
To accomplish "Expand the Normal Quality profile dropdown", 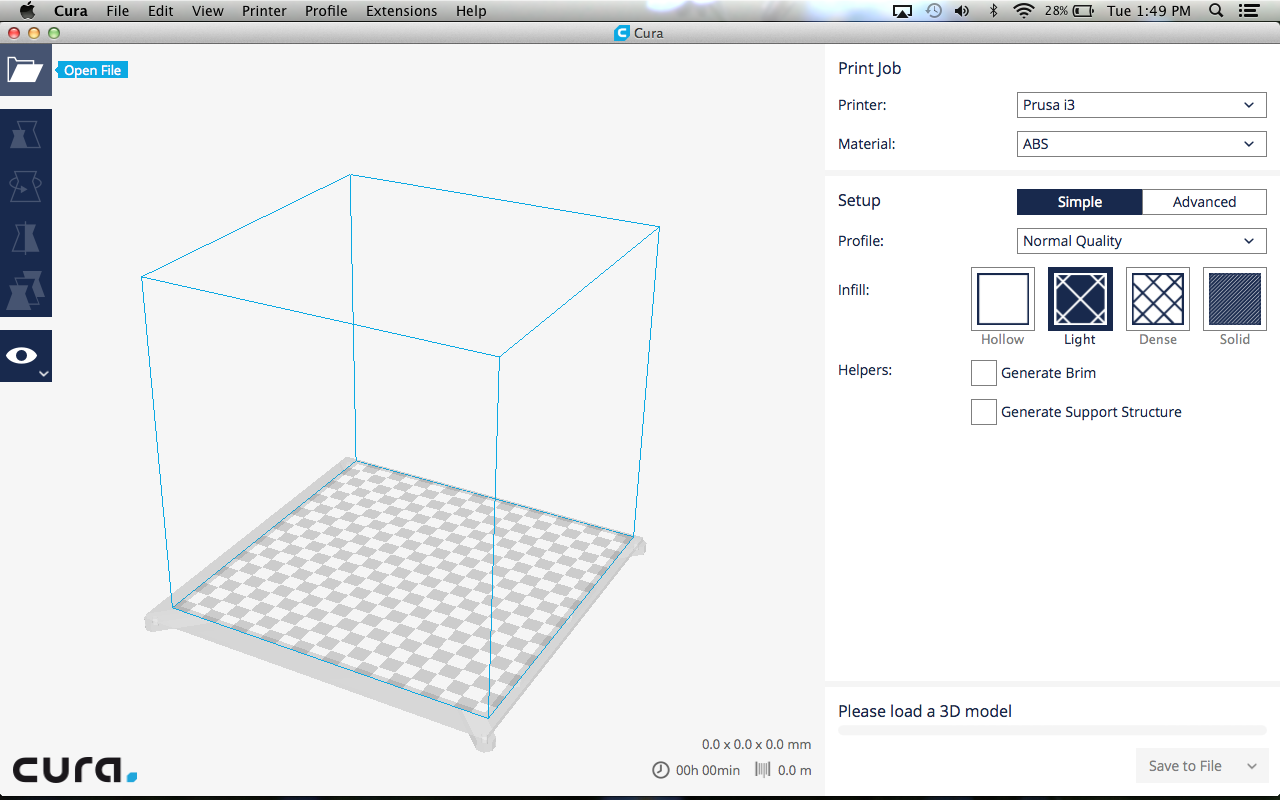I will (1141, 241).
